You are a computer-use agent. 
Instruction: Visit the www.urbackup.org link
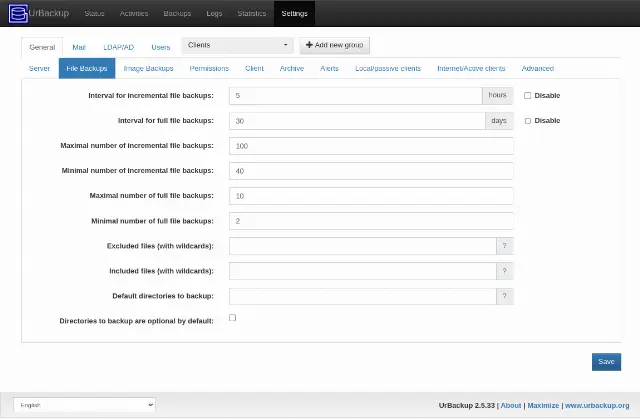[x=597, y=405]
